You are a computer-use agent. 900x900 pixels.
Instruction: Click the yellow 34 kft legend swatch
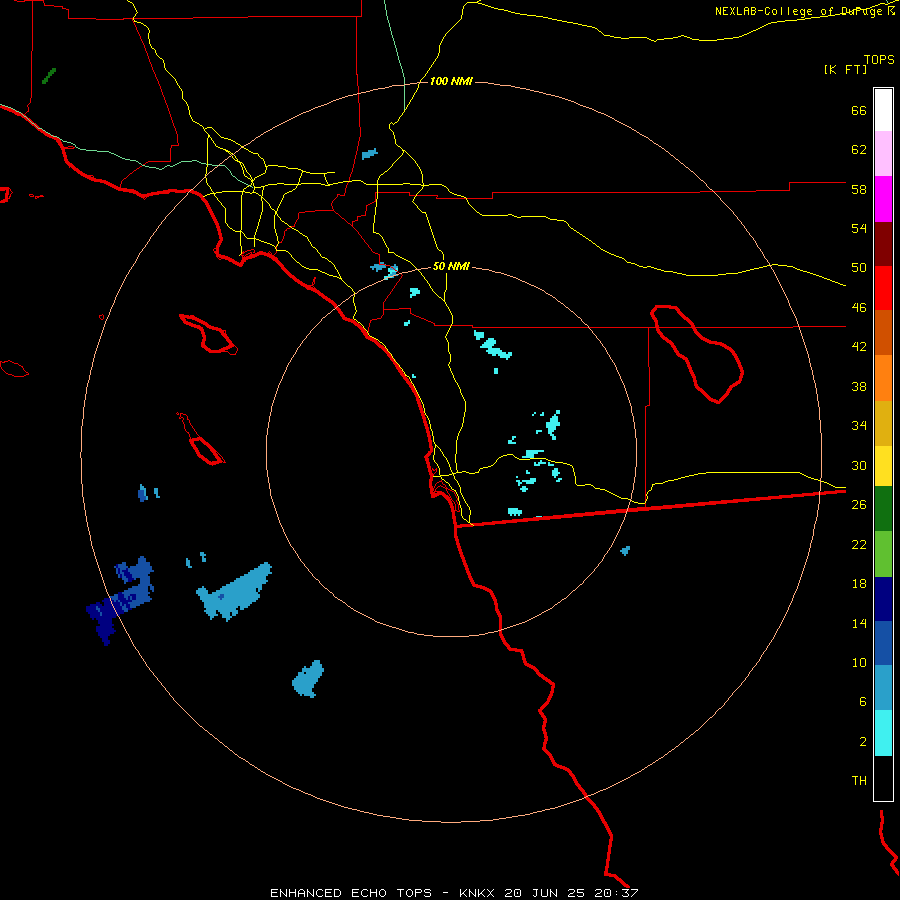coord(883,465)
